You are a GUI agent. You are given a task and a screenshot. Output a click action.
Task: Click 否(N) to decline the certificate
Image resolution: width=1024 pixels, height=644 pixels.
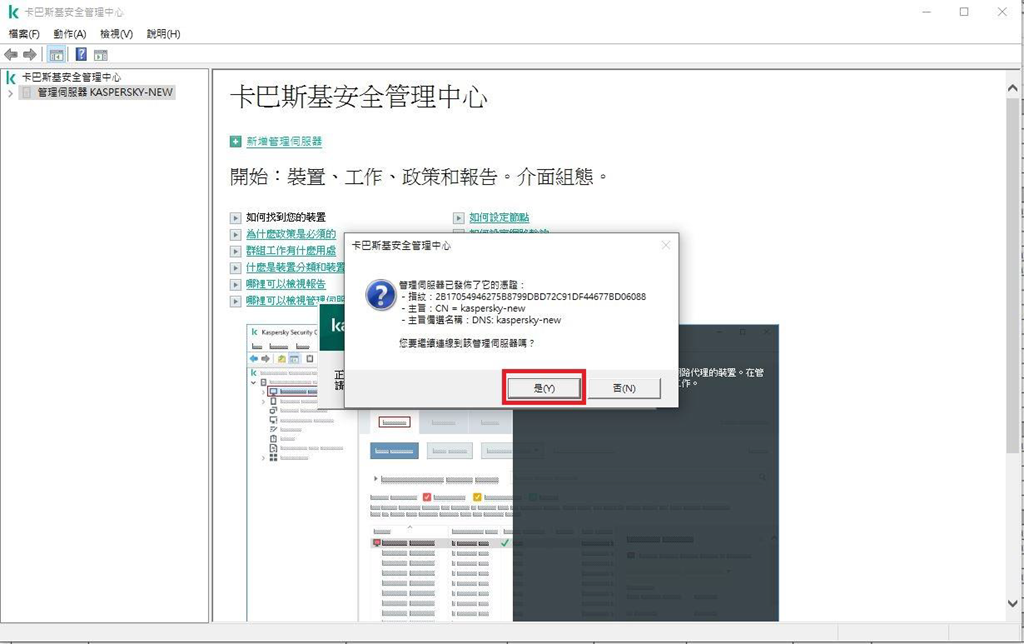coord(623,388)
